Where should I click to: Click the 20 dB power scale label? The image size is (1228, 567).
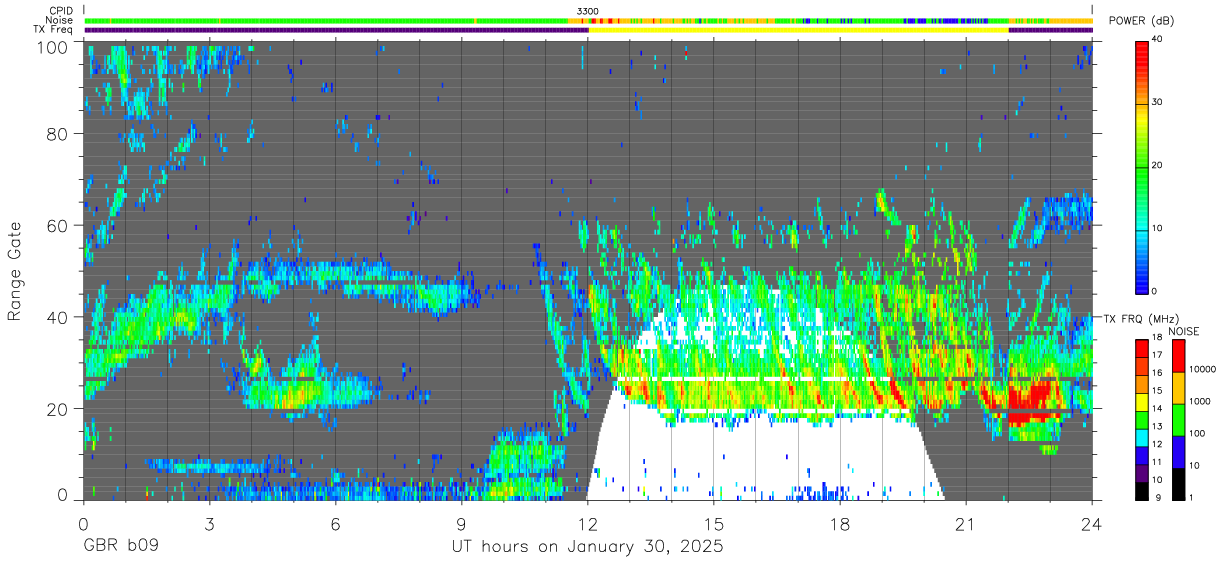(x=1157, y=165)
